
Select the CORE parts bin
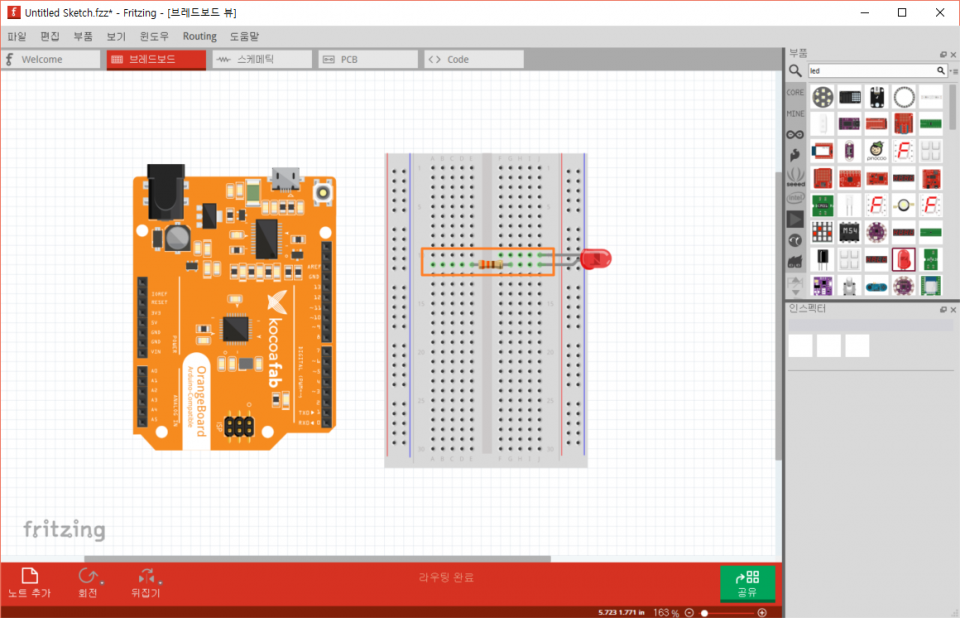795,92
